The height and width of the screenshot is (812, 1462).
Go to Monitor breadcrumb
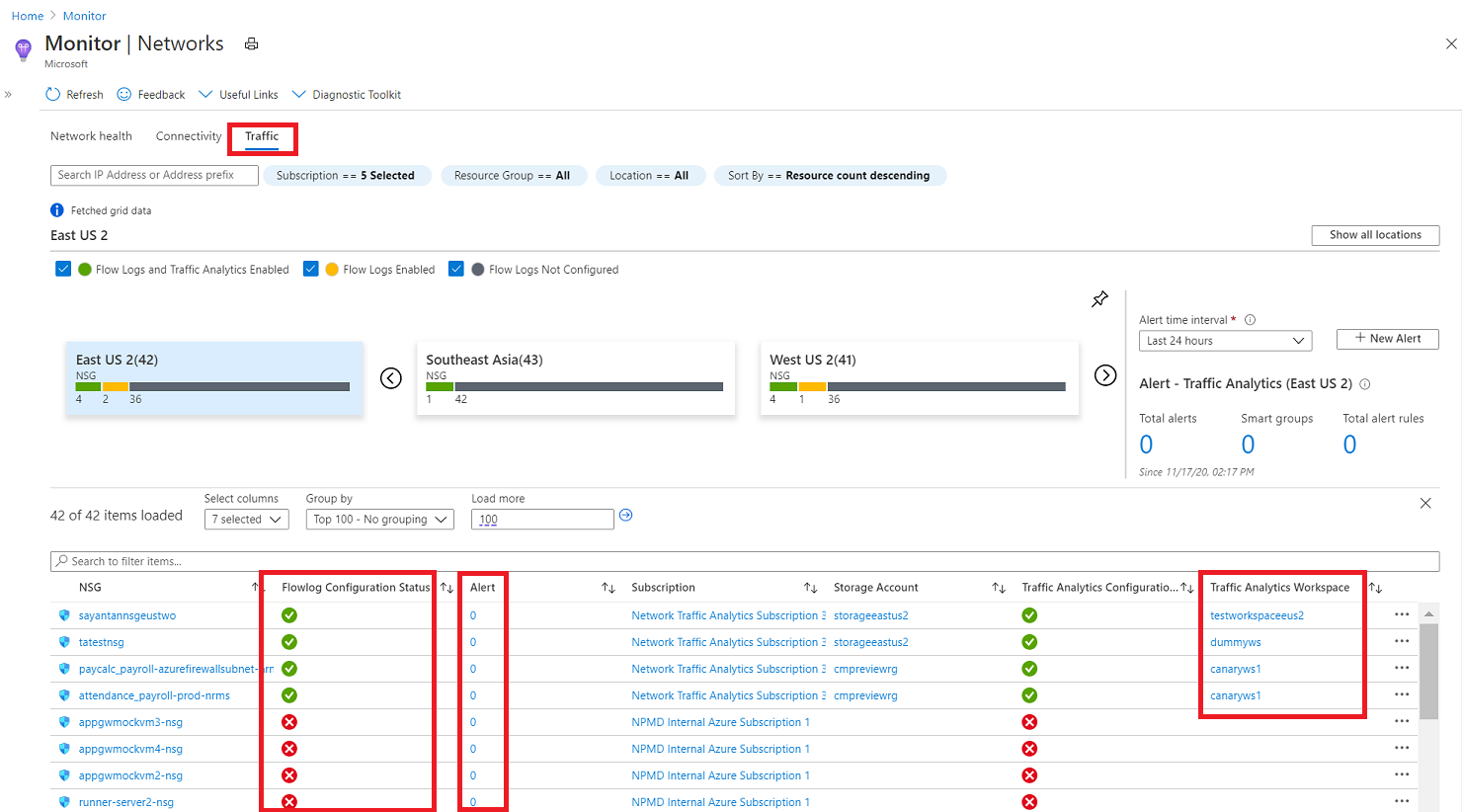pos(84,16)
